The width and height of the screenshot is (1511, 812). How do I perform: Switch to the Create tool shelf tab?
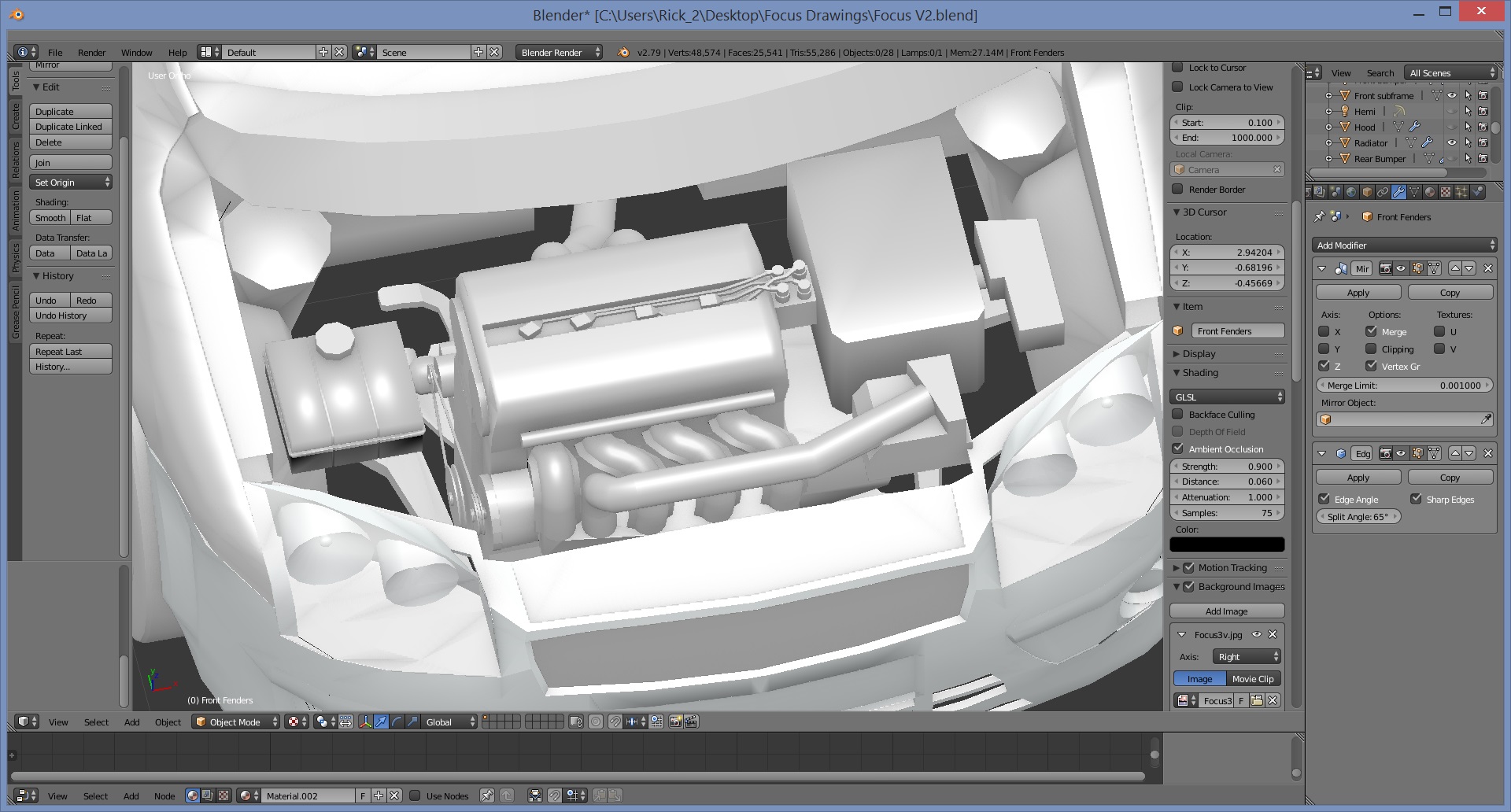15,116
